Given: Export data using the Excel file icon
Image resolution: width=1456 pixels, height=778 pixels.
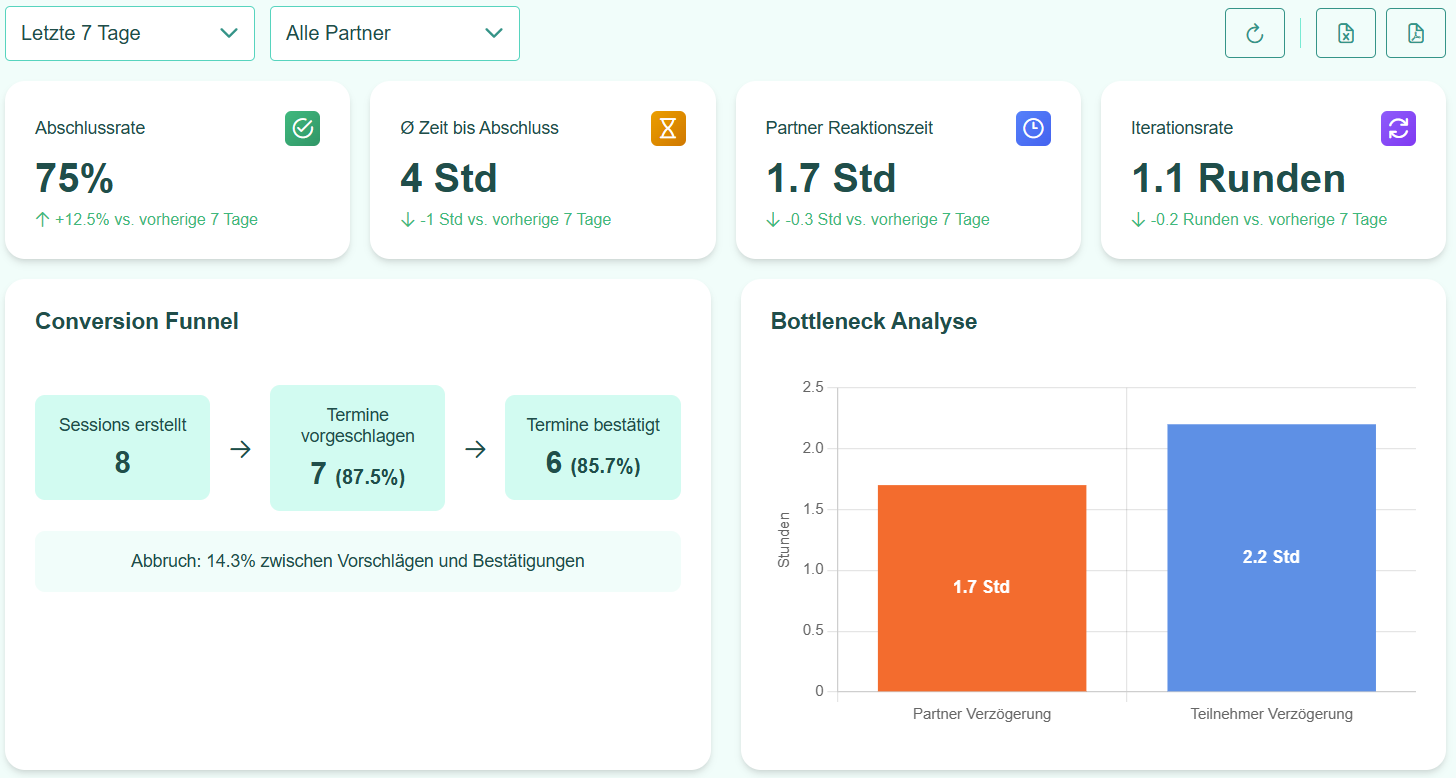Looking at the screenshot, I should pyautogui.click(x=1345, y=32).
